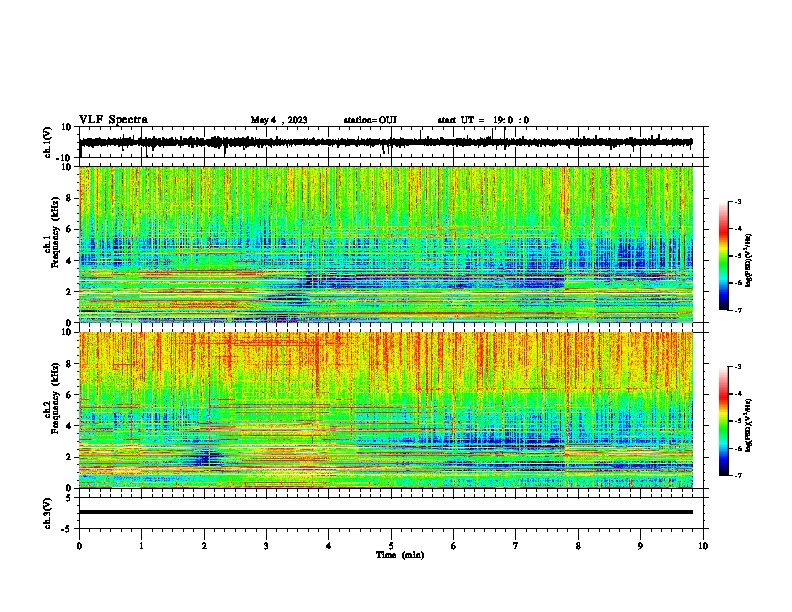Click the "VLF Spectra" title text
The image size is (792, 612).
click(x=113, y=120)
